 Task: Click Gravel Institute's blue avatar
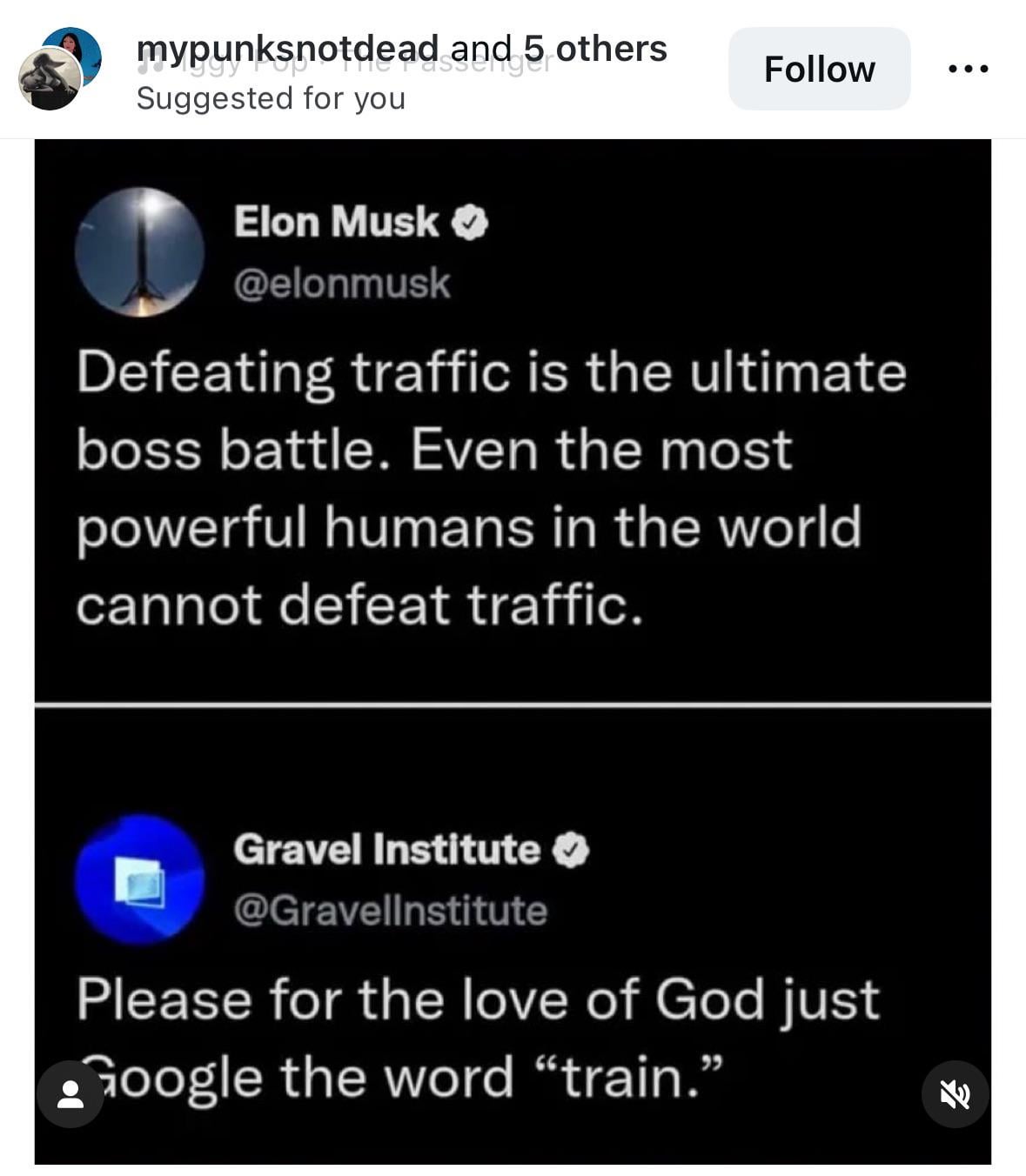click(x=139, y=879)
